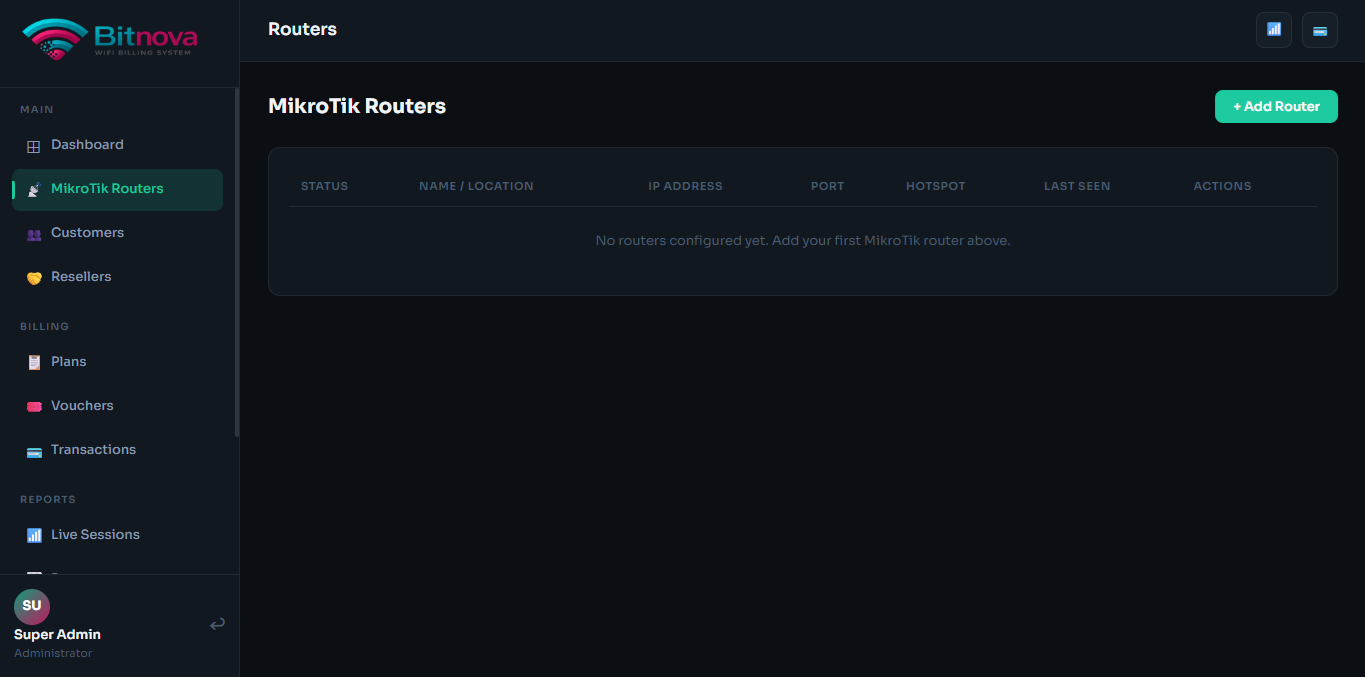The height and width of the screenshot is (677, 1365).
Task: Click the MAIN section label
Action: click(37, 110)
